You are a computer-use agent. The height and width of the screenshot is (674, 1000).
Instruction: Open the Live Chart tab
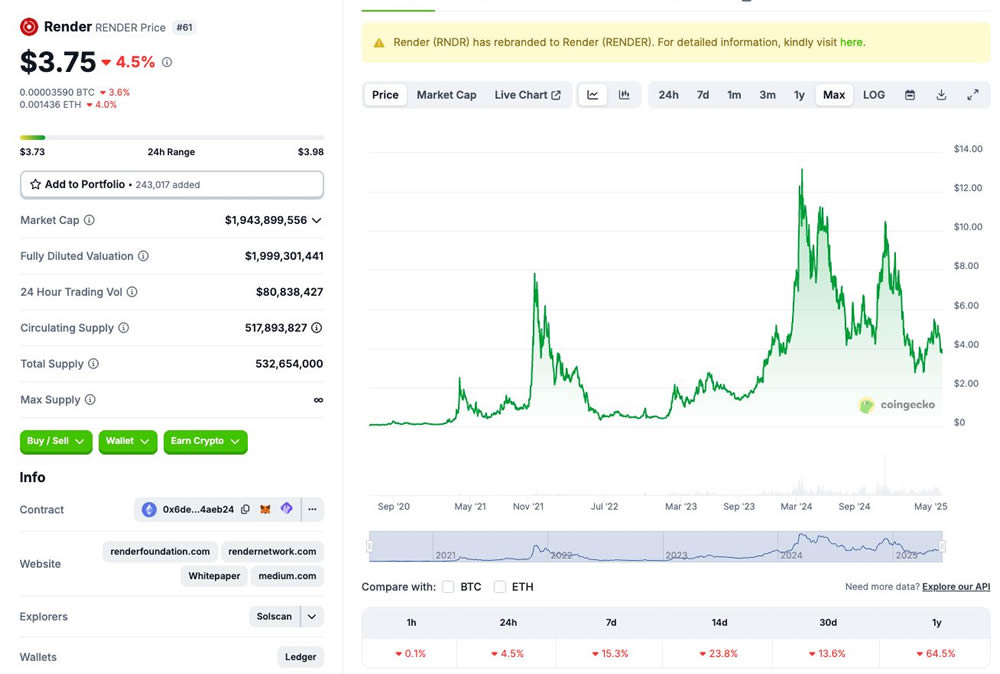527,95
